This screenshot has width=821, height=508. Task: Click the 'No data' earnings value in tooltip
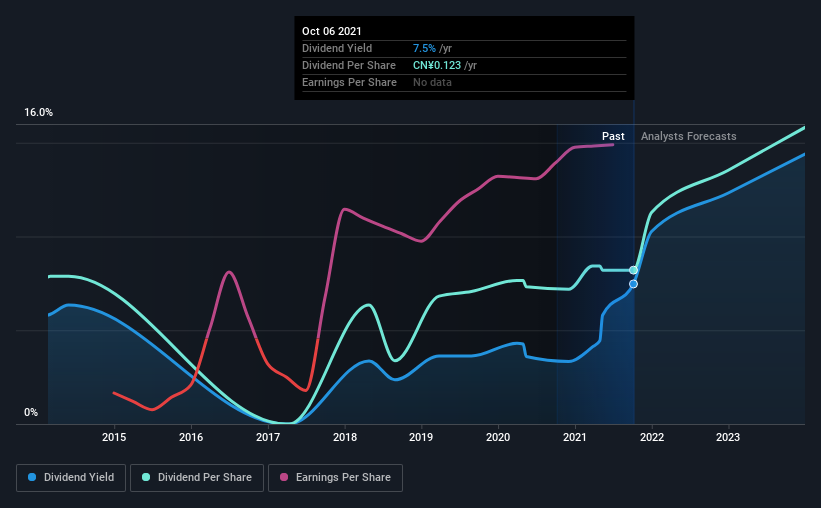tap(432, 82)
